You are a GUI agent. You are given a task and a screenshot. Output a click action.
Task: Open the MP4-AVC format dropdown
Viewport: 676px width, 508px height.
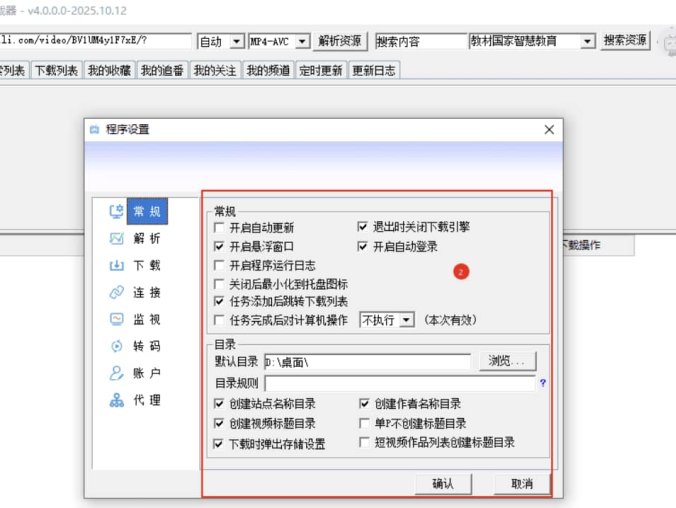click(279, 41)
